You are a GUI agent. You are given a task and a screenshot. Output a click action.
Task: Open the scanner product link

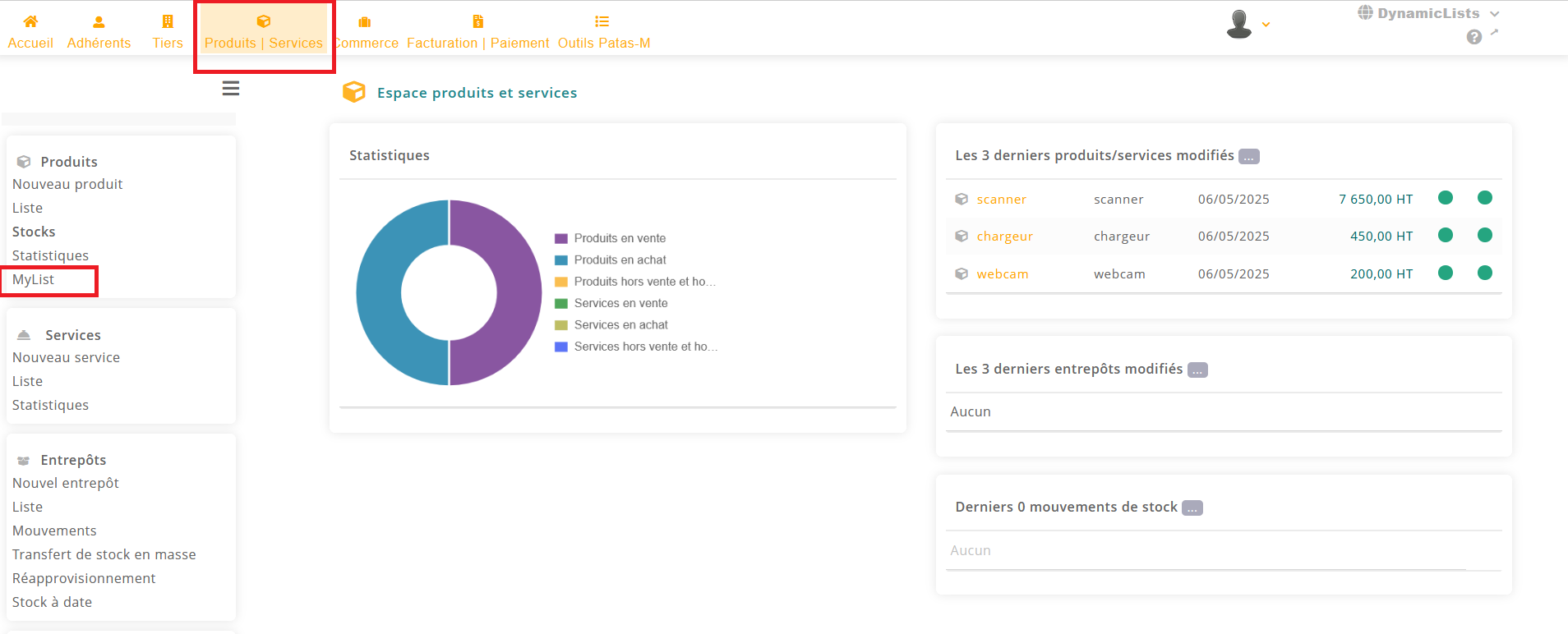[x=1001, y=200]
